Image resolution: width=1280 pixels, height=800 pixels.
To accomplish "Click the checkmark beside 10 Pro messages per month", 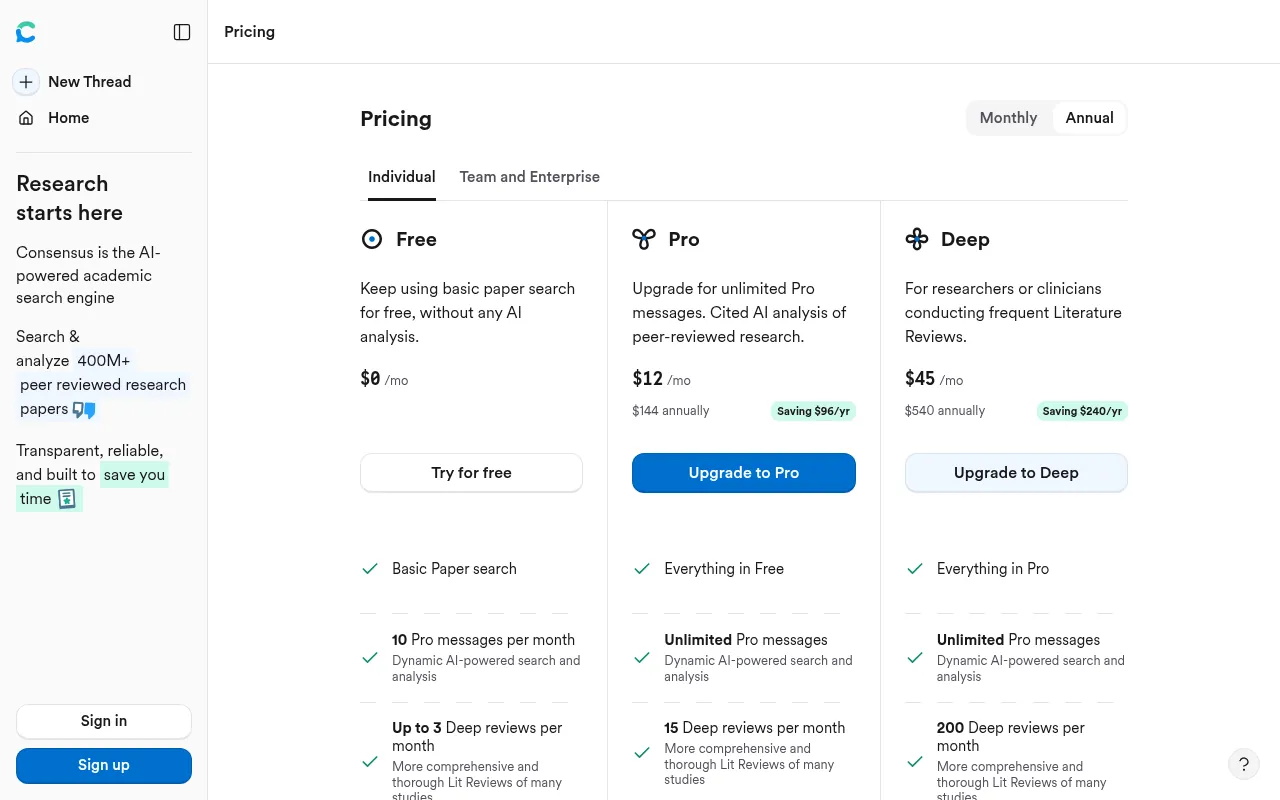I will point(370,657).
